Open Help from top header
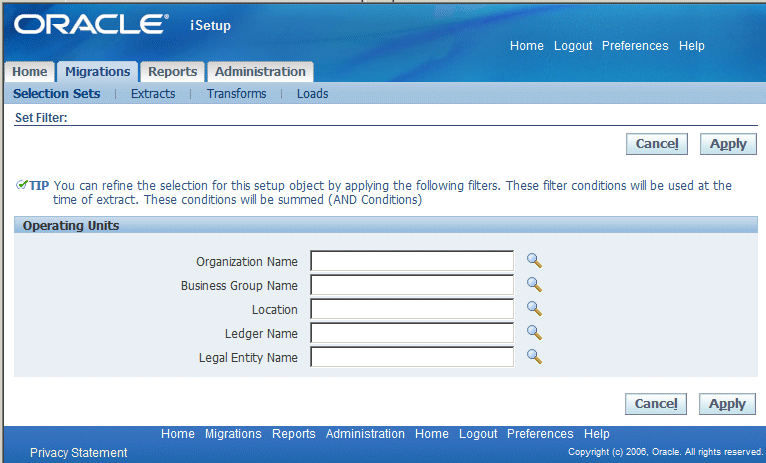Viewport: 766px width, 463px height. (x=692, y=46)
